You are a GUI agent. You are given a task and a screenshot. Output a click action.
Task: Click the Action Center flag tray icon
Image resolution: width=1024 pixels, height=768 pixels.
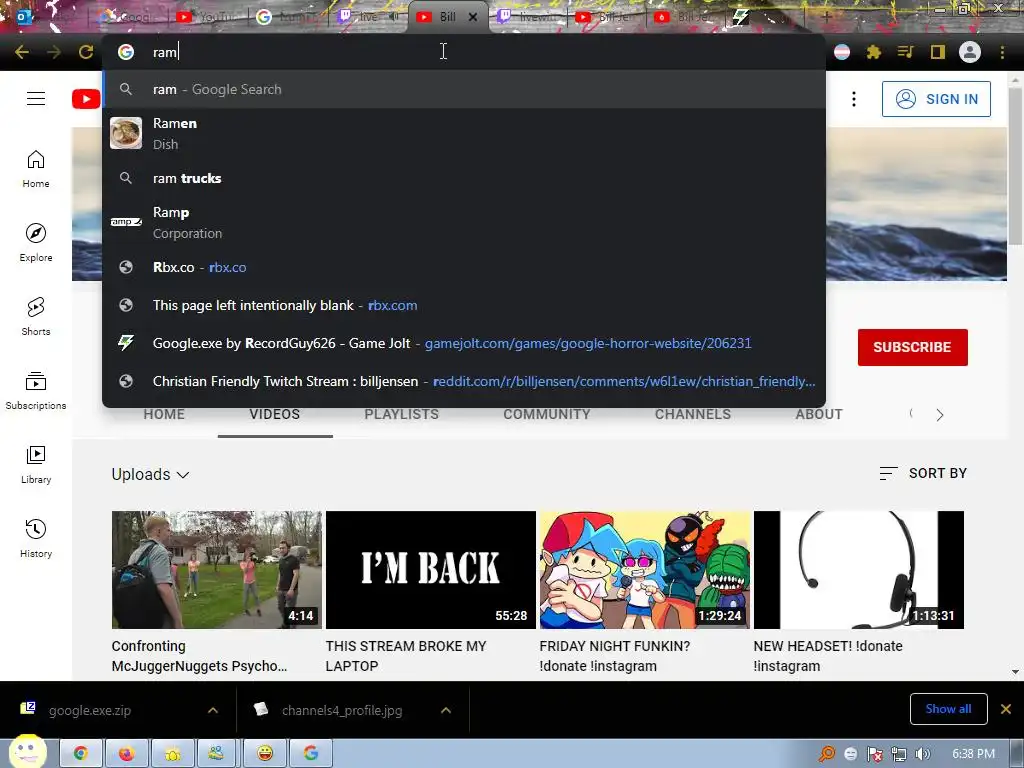pyautogui.click(x=874, y=754)
